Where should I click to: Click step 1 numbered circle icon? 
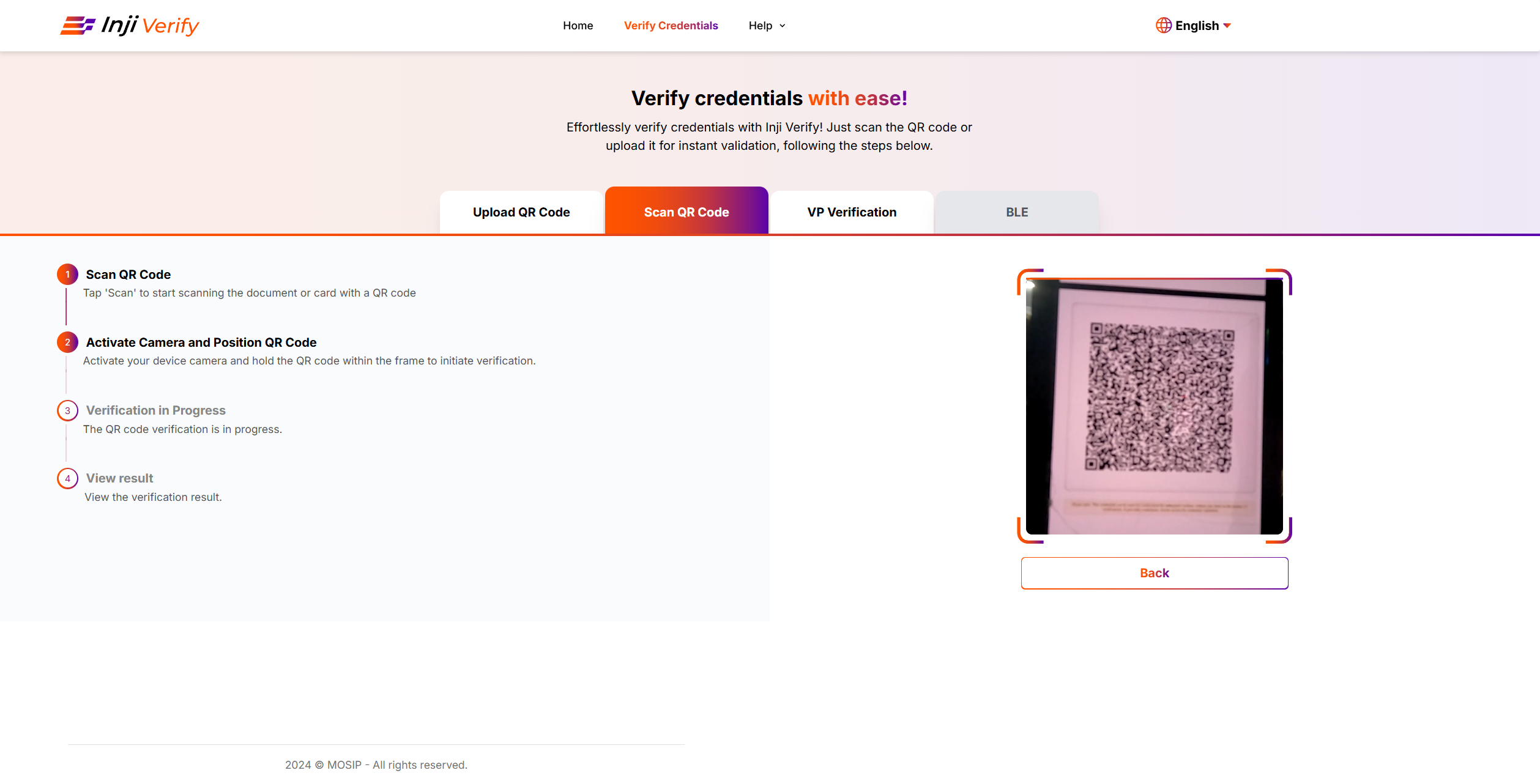point(67,275)
